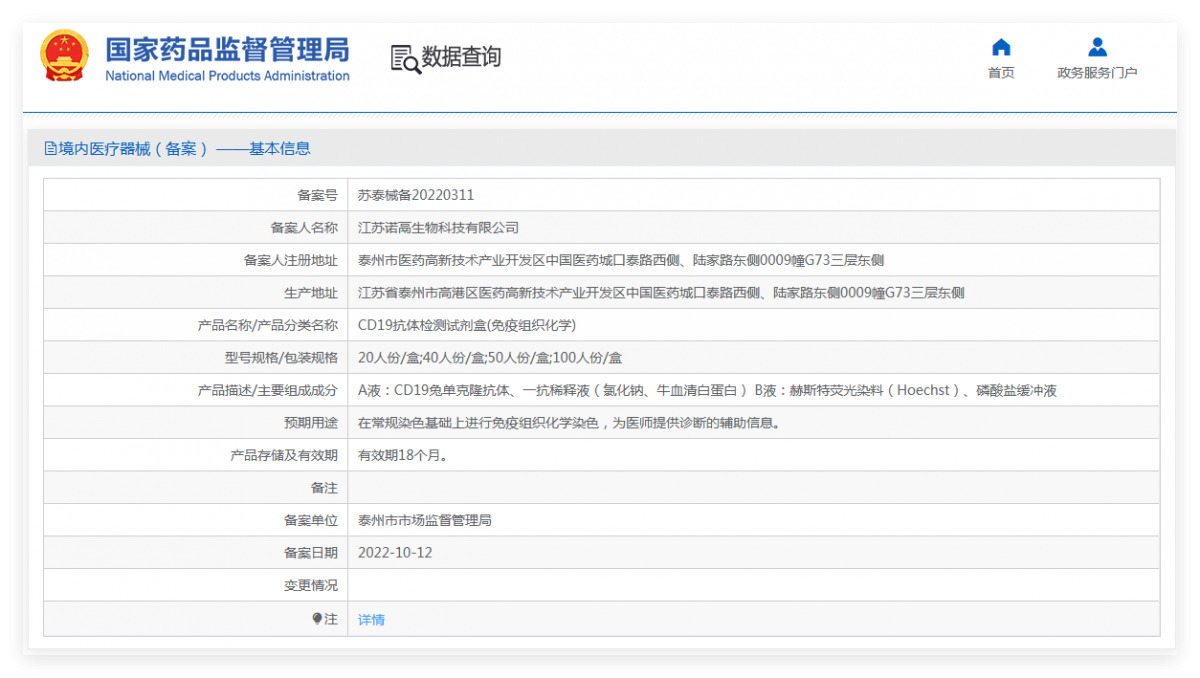Click the 备案号 label cell
1200x678 pixels.
tap(196, 195)
